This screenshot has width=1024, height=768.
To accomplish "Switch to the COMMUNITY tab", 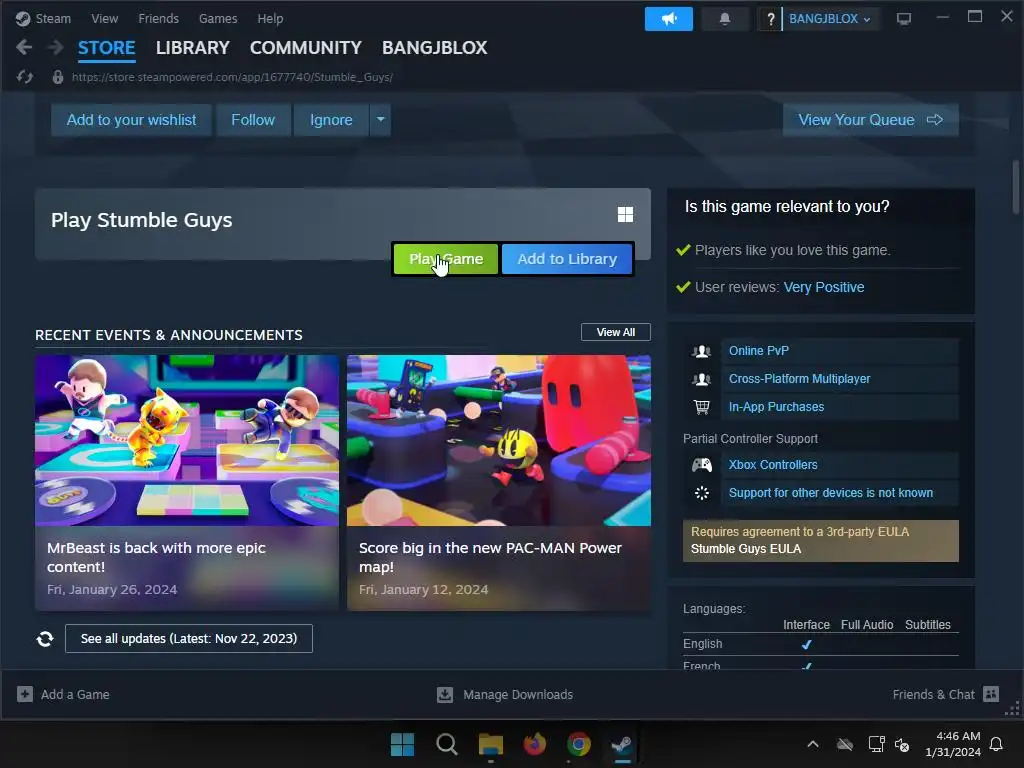I will coord(306,48).
